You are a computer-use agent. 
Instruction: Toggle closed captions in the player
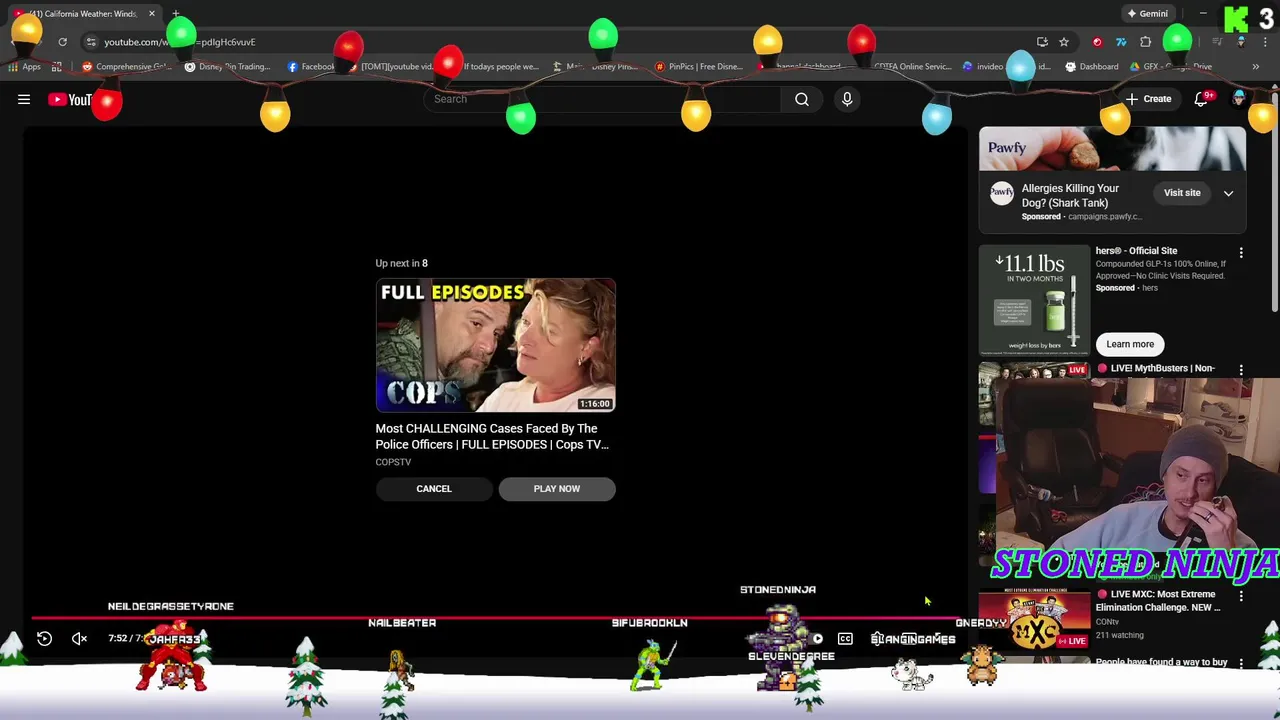[845, 638]
